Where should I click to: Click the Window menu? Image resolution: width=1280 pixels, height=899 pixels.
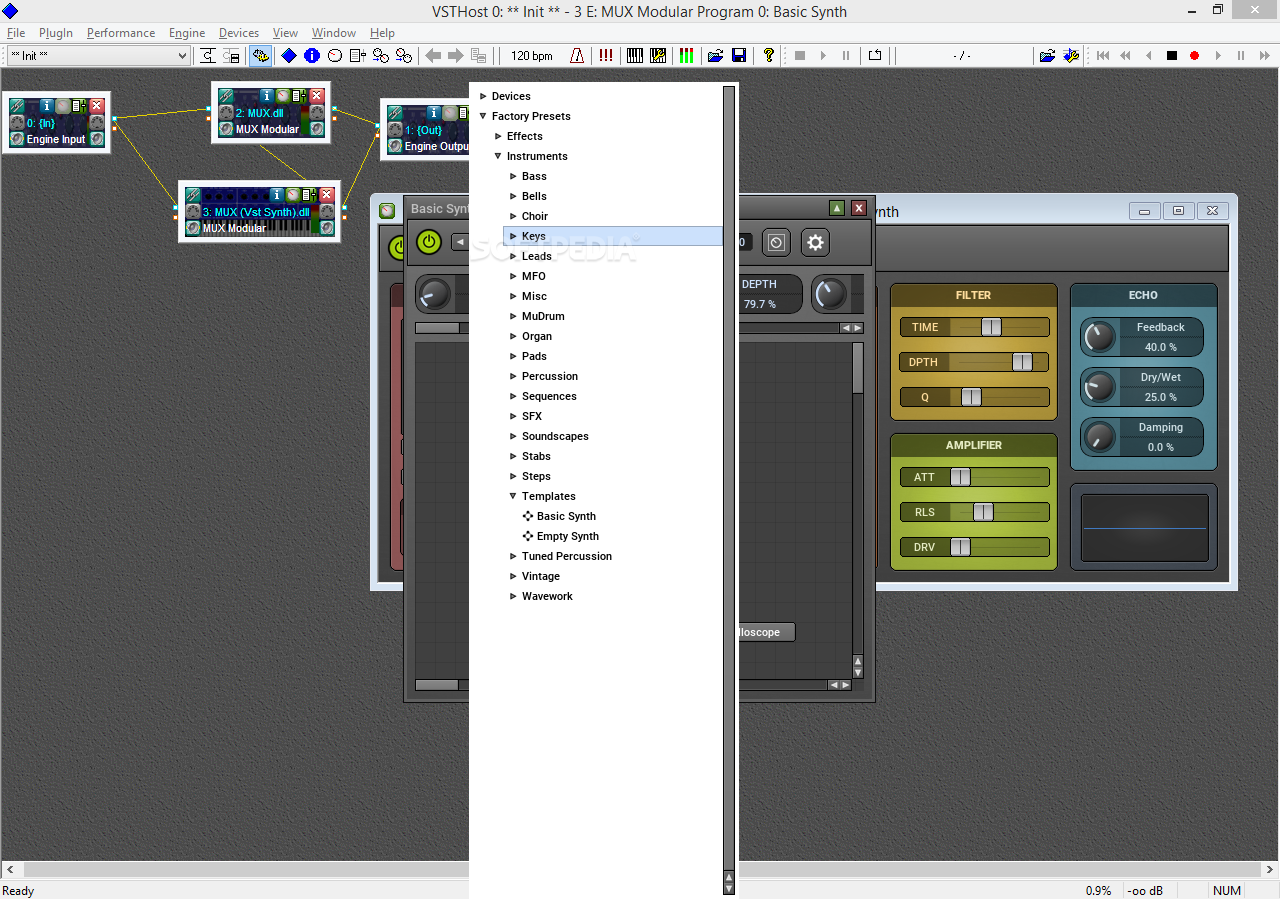(334, 33)
